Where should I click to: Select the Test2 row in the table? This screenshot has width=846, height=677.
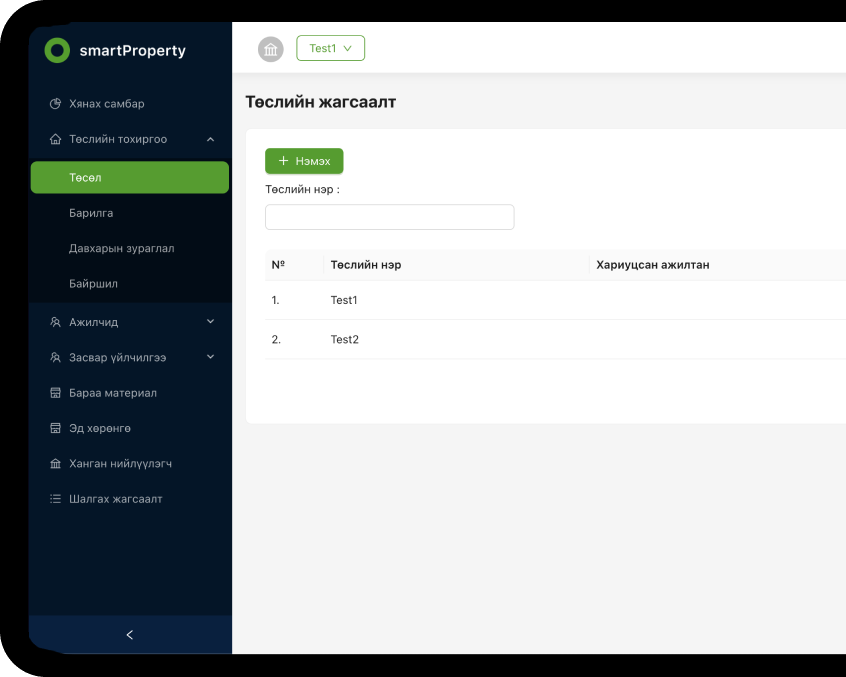[x=345, y=340]
